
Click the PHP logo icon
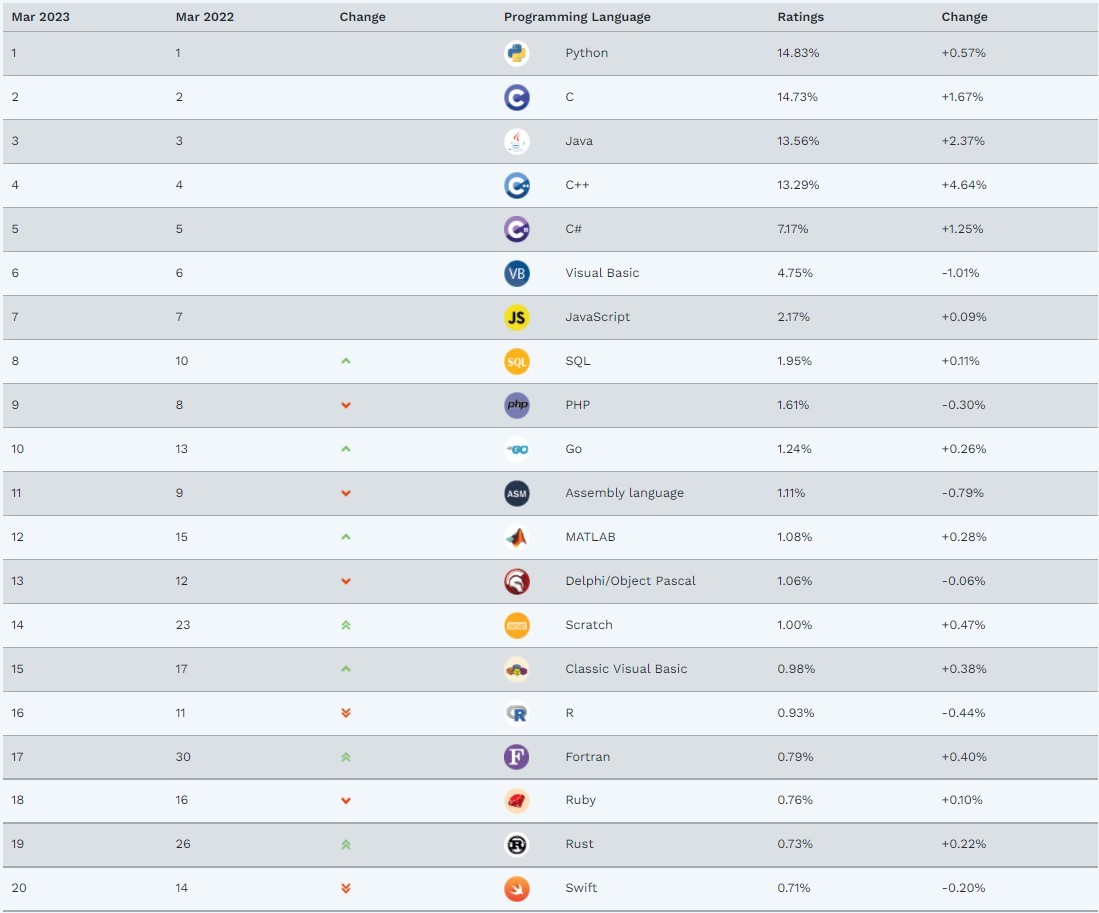click(516, 405)
